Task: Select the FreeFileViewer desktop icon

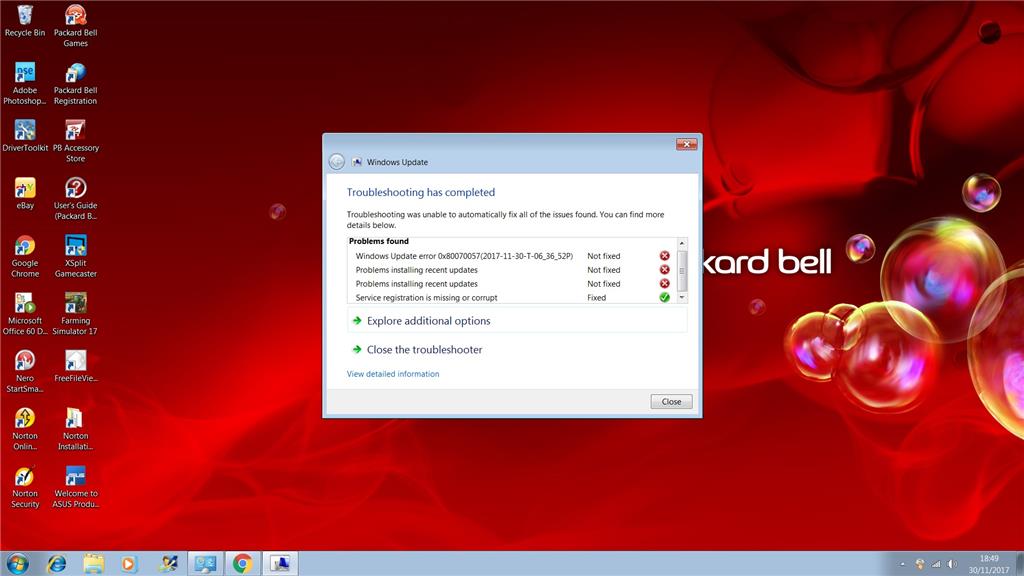Action: (x=75, y=366)
